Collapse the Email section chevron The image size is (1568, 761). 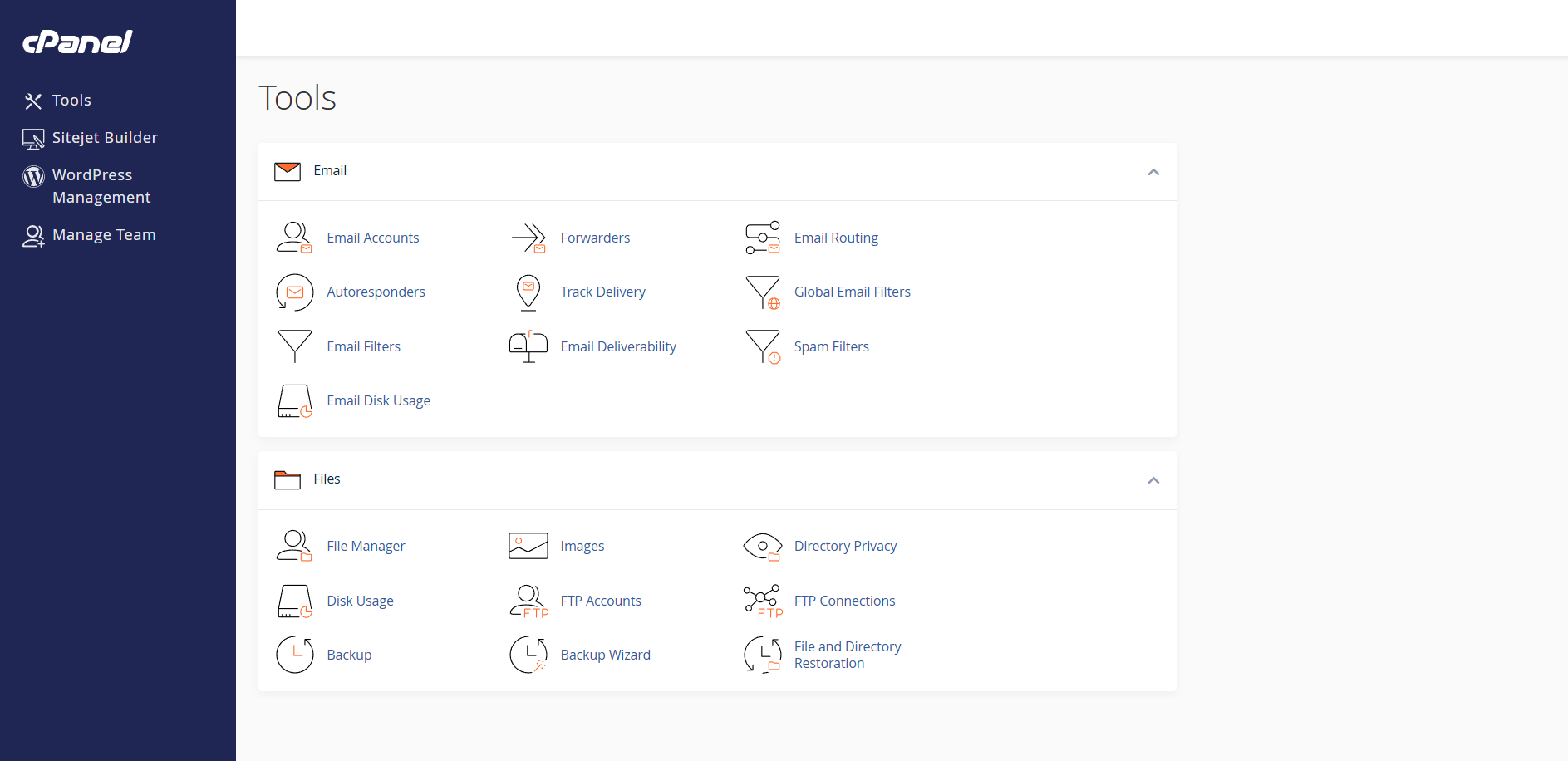pyautogui.click(x=1153, y=172)
